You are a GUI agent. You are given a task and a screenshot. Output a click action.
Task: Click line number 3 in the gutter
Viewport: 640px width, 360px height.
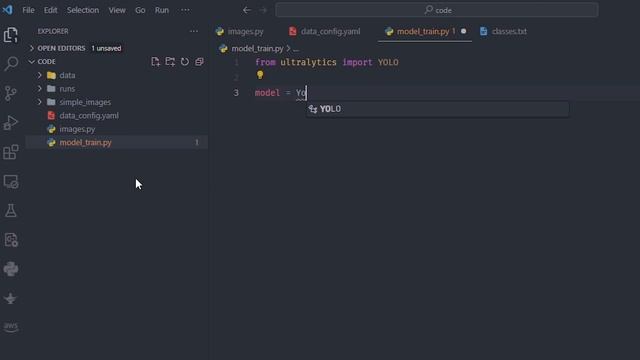[236, 93]
